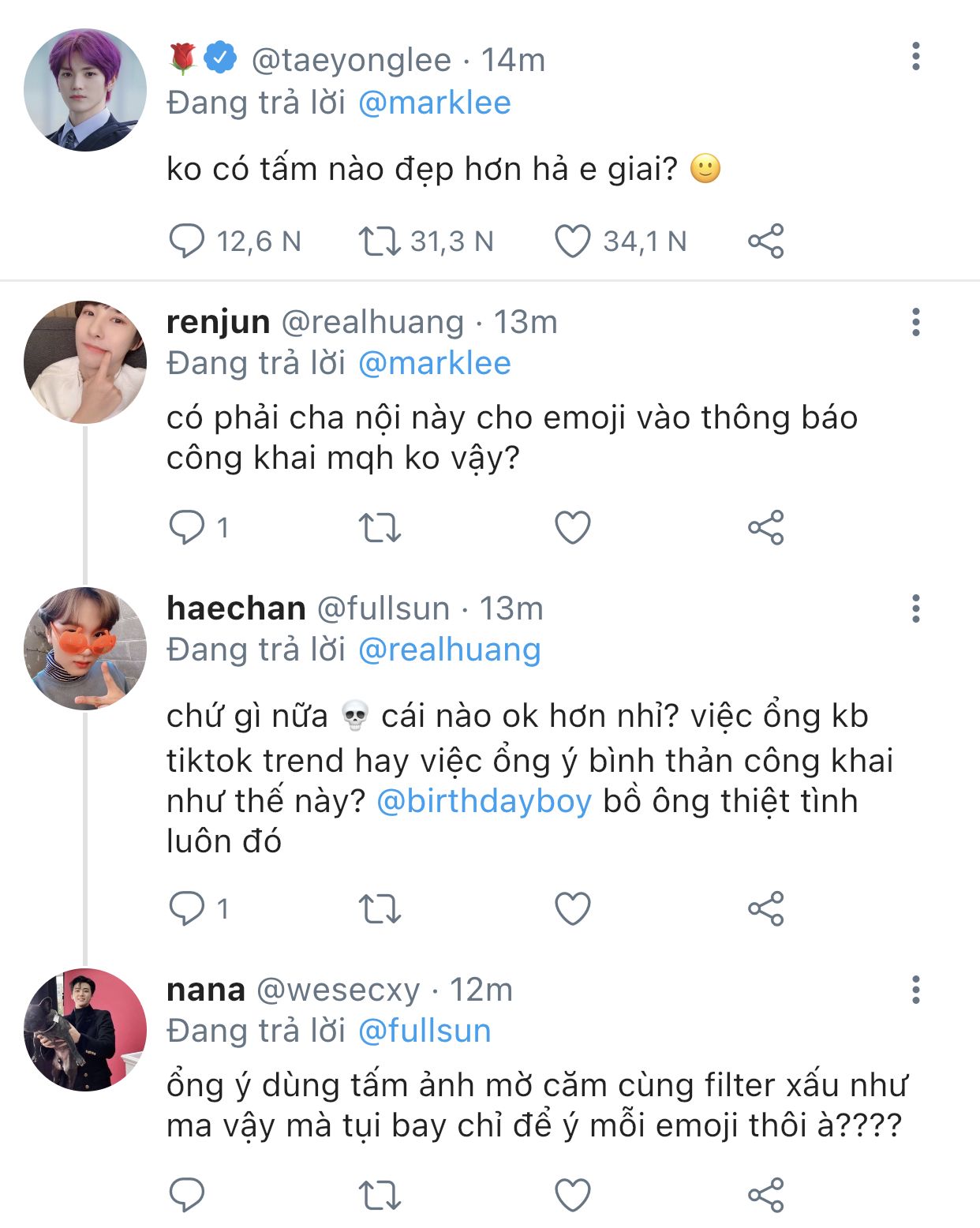Like taeyonglee's tweet

click(x=573, y=241)
